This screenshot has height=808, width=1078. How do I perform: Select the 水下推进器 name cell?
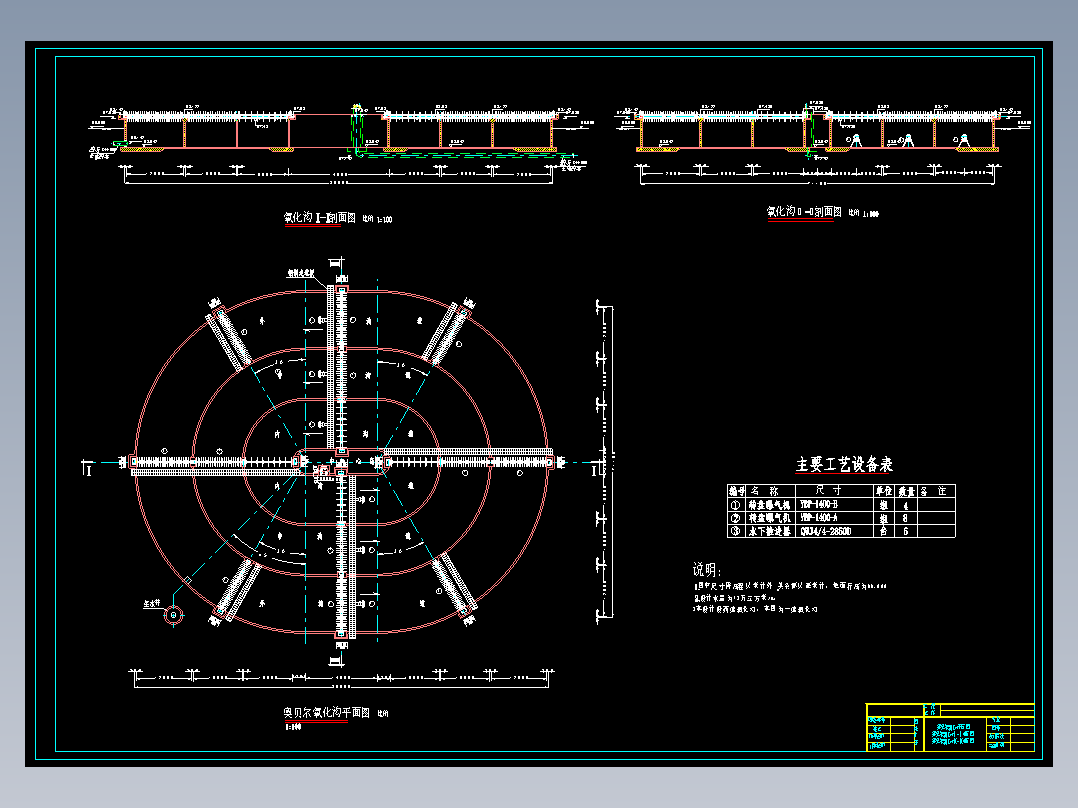770,532
